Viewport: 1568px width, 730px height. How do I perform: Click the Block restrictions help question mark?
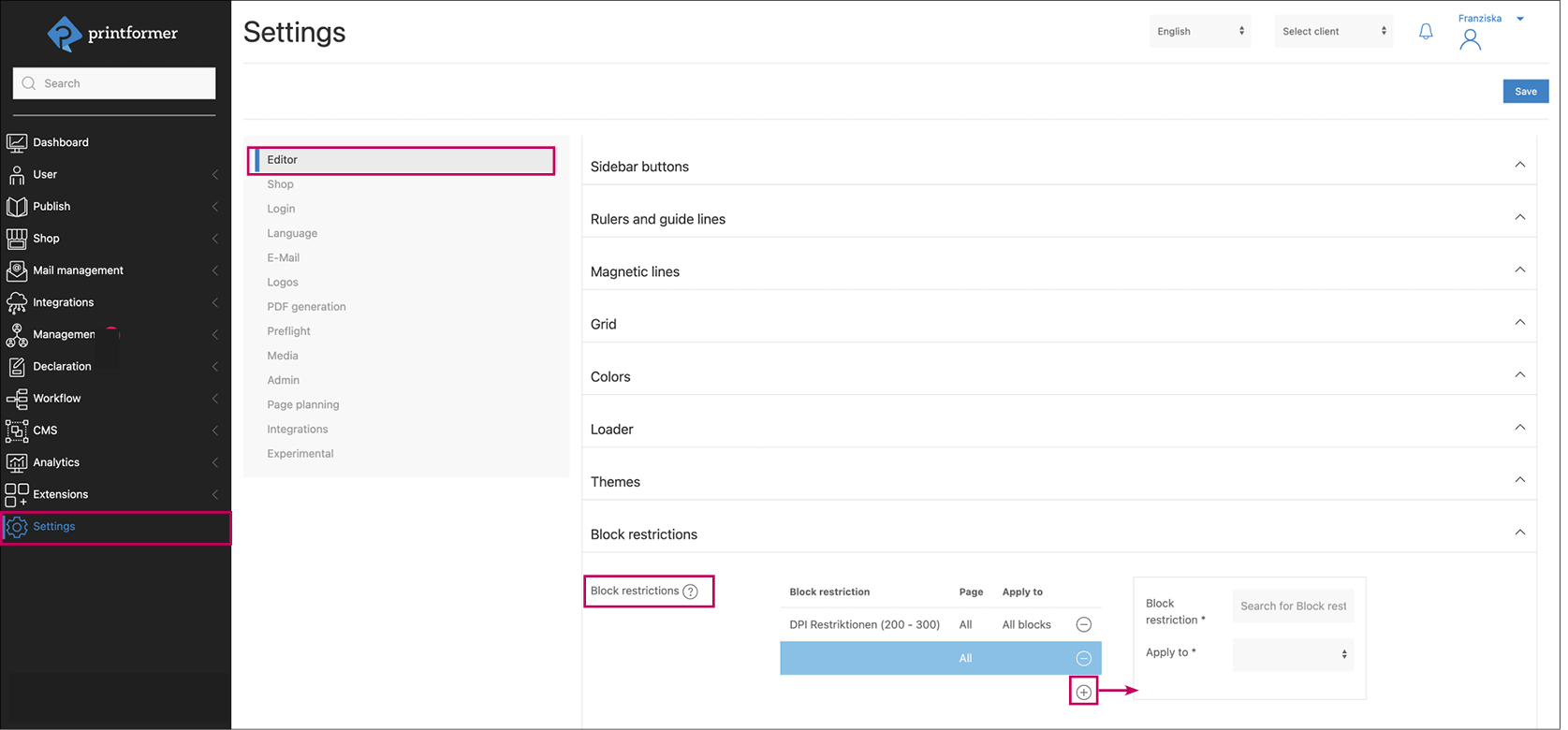690,591
